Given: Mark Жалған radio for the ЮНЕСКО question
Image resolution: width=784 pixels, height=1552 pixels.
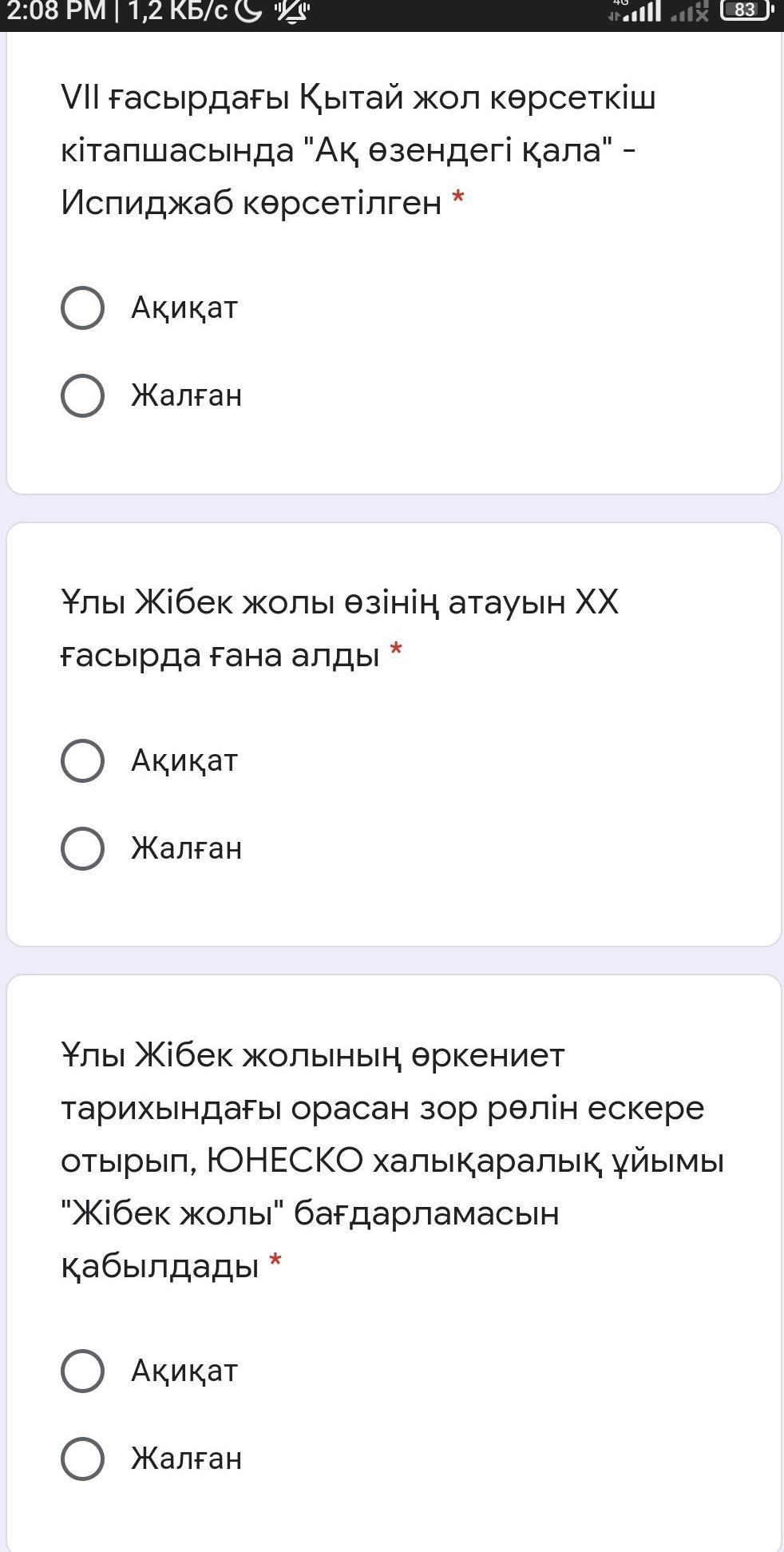Looking at the screenshot, I should [x=82, y=1459].
